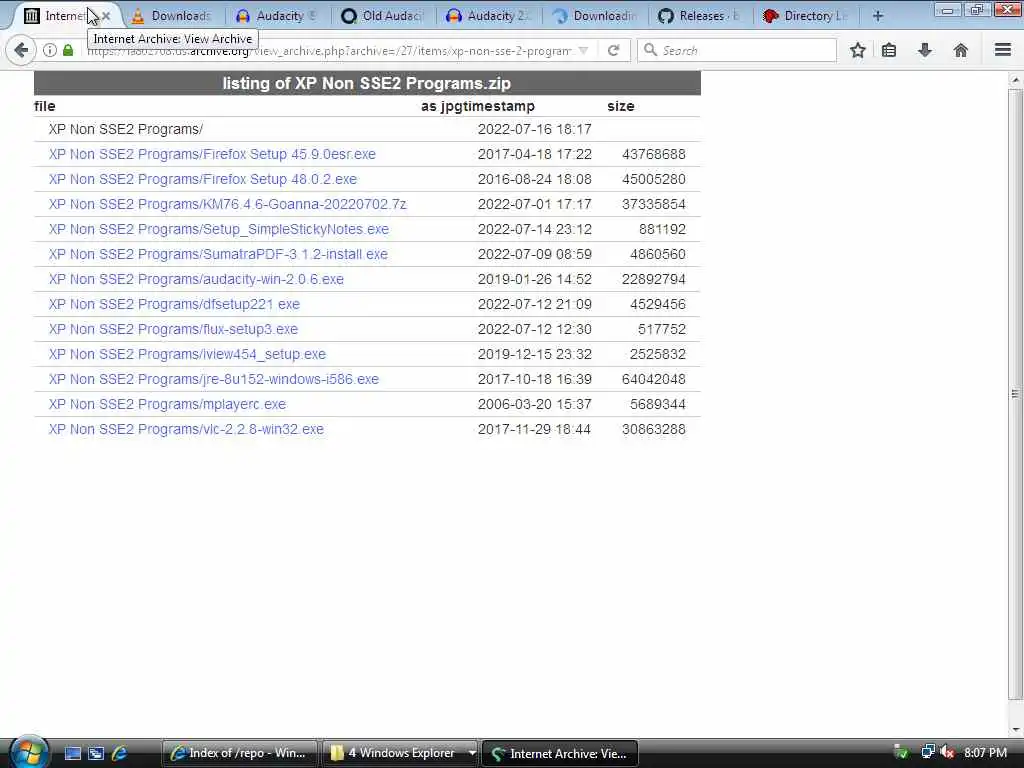Screen dimensions: 1024x768
Task: Open audacity-win-2.0.6.exe link
Action: click(196, 279)
